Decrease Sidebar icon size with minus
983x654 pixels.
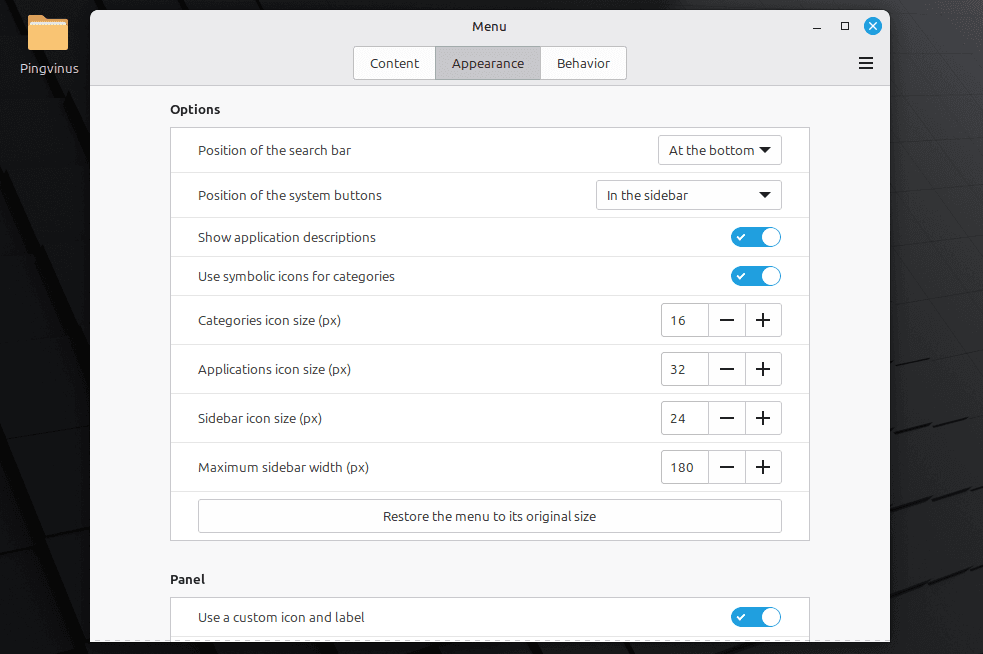[x=727, y=418]
